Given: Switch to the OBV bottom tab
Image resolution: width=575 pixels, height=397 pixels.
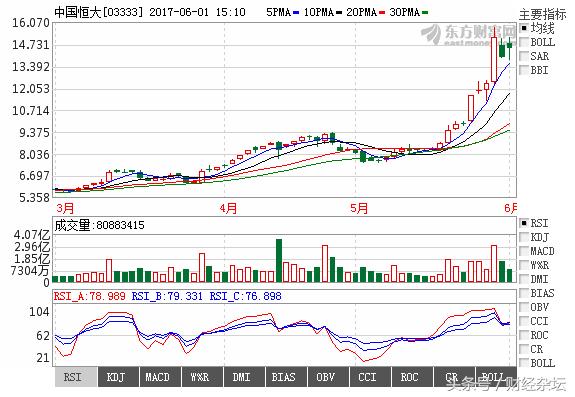Looking at the screenshot, I should coord(328,377).
